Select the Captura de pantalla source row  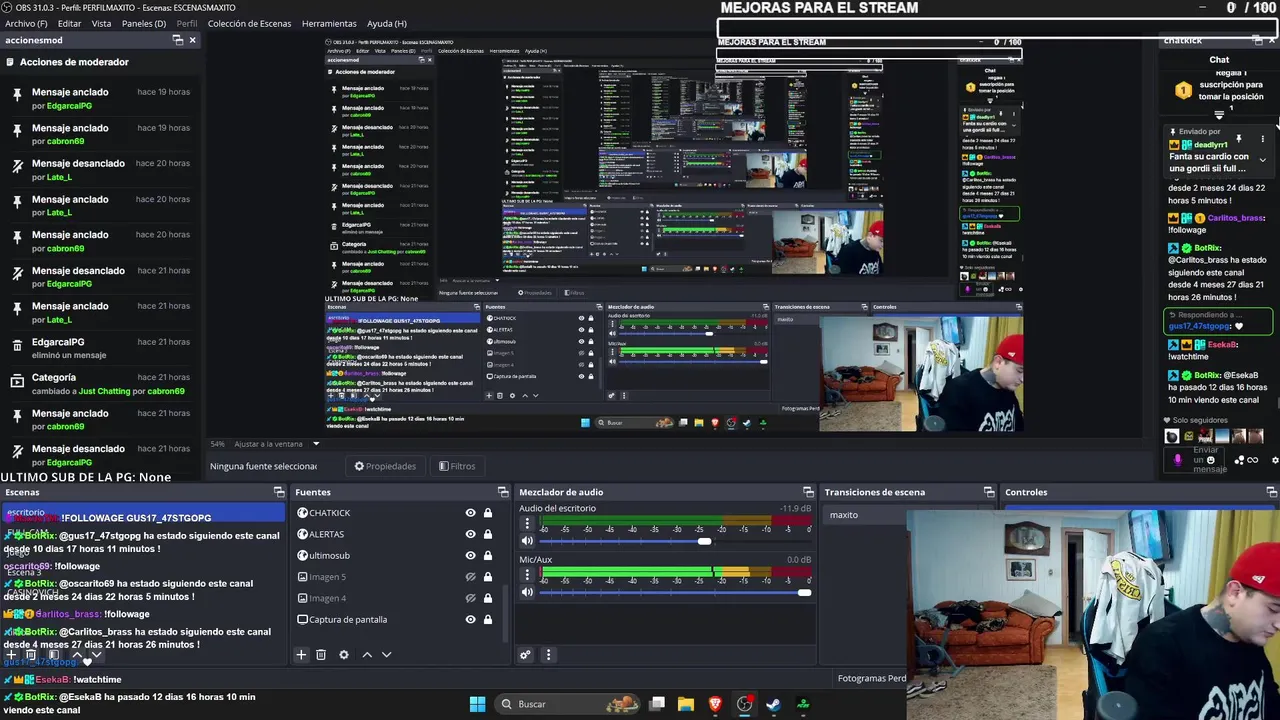[398, 619]
